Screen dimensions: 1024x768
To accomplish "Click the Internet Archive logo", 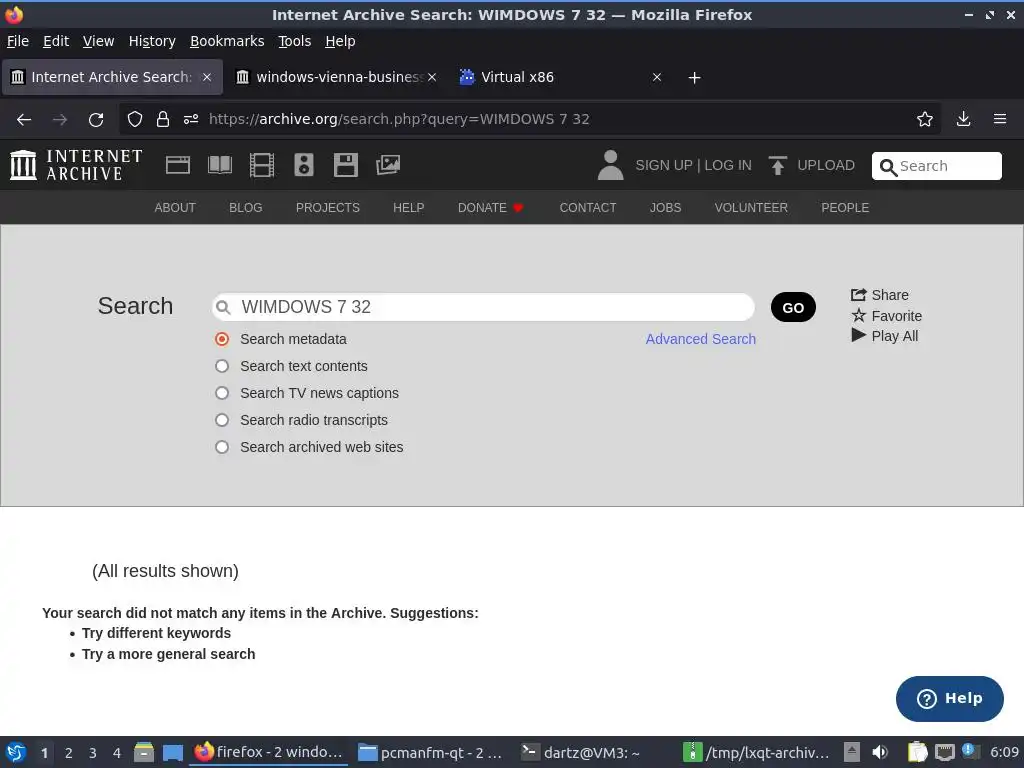I will [76, 165].
